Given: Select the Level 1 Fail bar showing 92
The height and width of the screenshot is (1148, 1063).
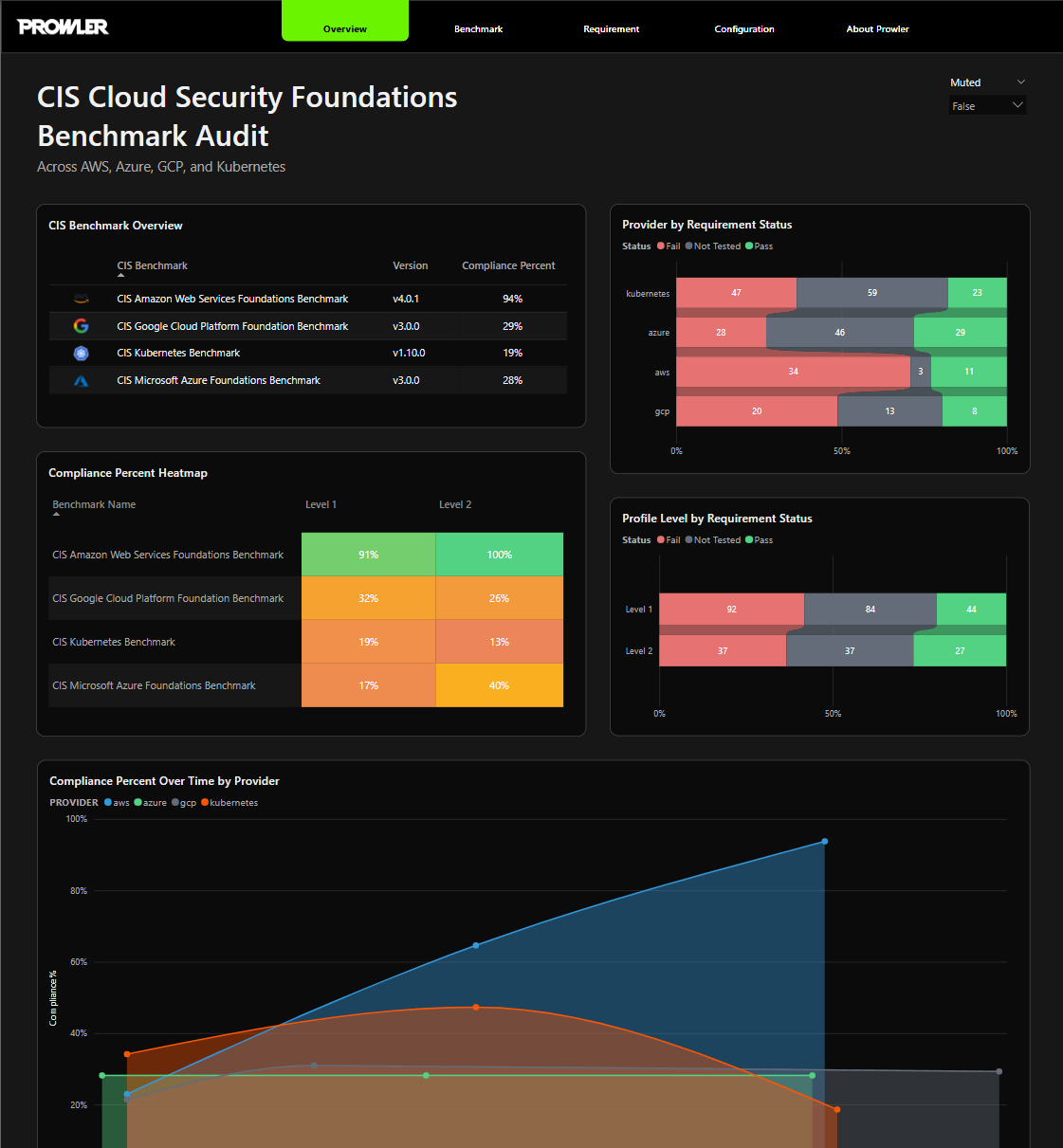Looking at the screenshot, I should [732, 610].
